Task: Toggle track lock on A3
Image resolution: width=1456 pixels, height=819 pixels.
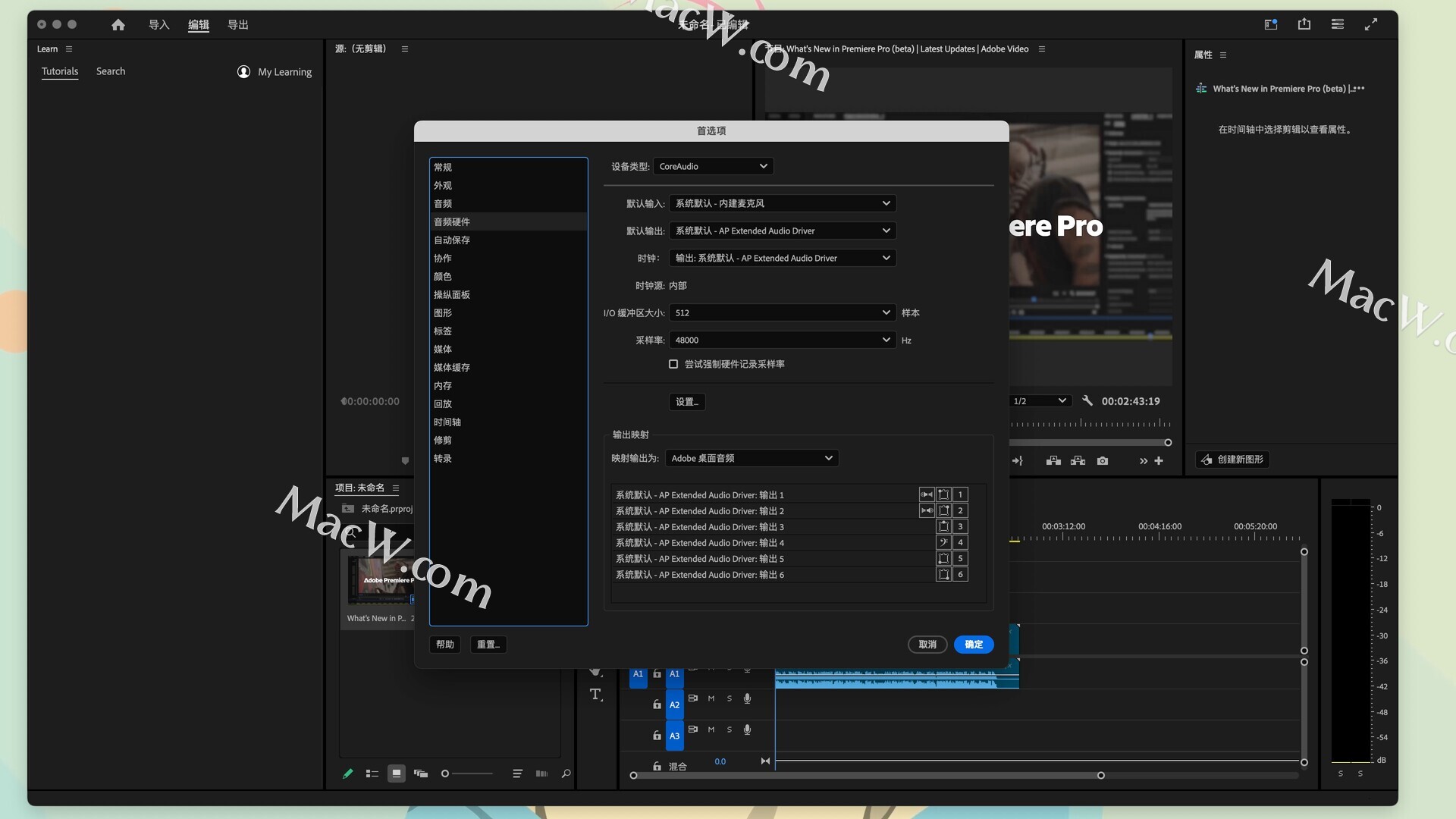Action: (x=657, y=736)
